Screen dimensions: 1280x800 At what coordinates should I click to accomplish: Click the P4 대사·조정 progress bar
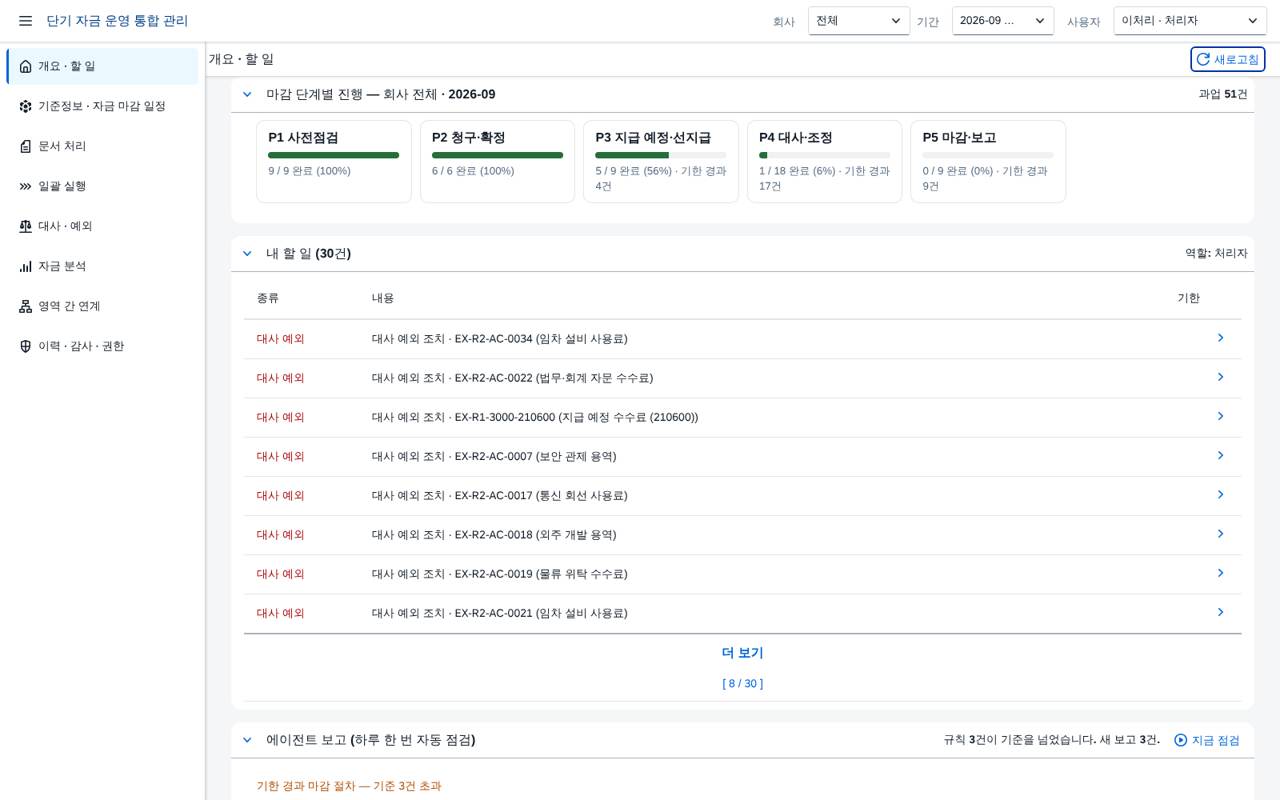(825, 155)
